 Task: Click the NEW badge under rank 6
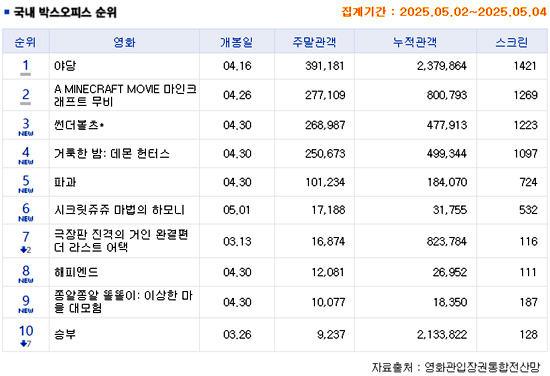(x=26, y=219)
